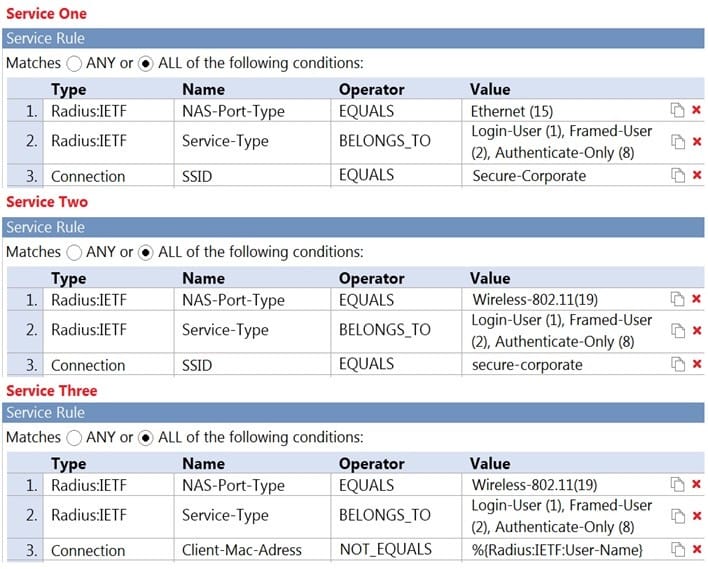The width and height of the screenshot is (708, 569).
Task: Select ALL matching for Service Two
Action: [146, 252]
